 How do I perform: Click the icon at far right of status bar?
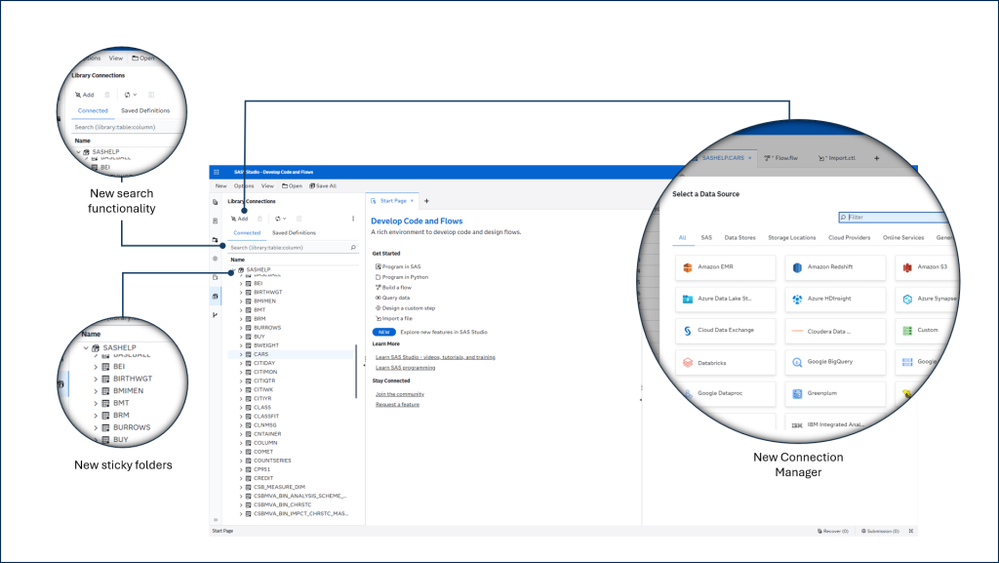(x=911, y=531)
